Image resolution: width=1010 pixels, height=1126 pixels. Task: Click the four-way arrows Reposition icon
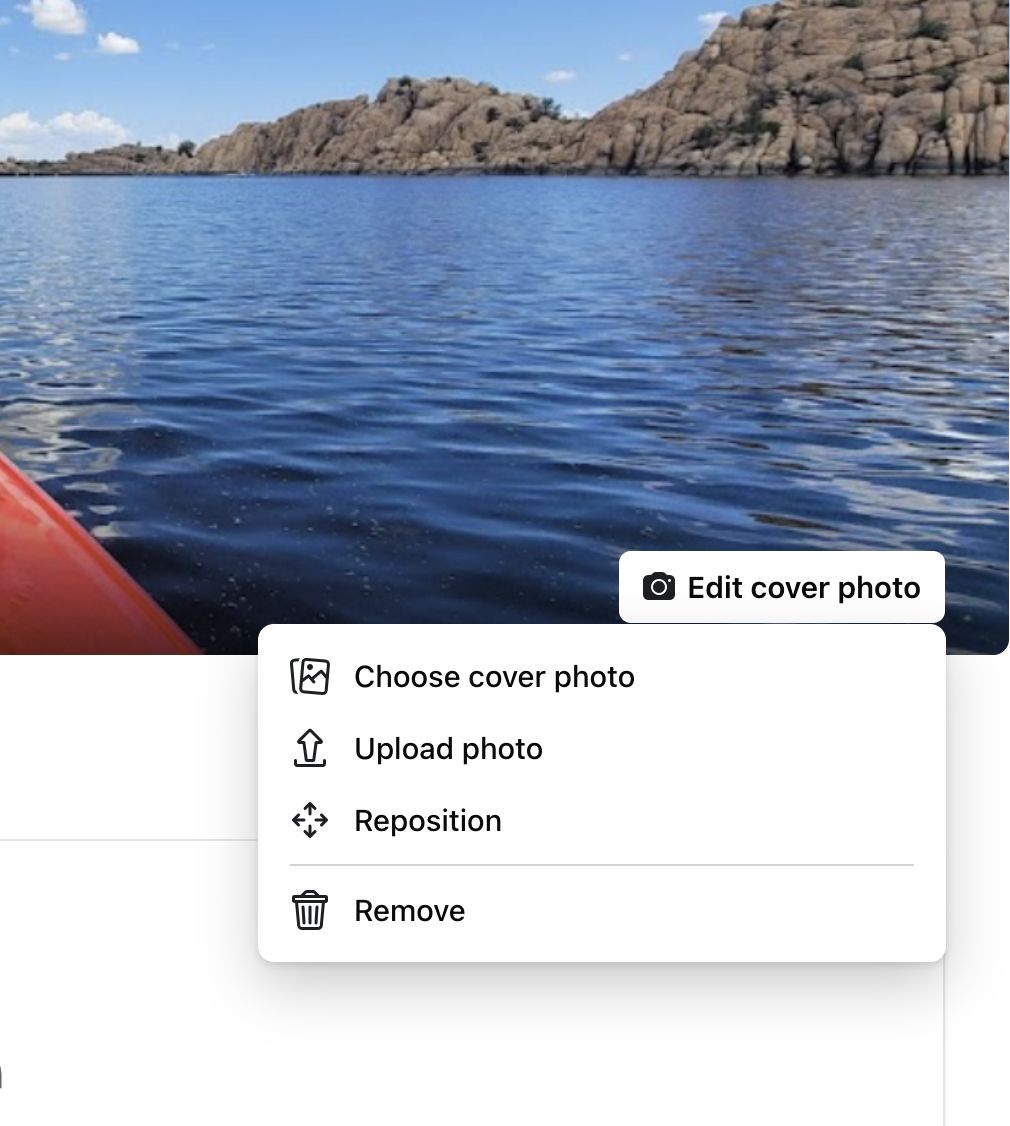tap(310, 821)
